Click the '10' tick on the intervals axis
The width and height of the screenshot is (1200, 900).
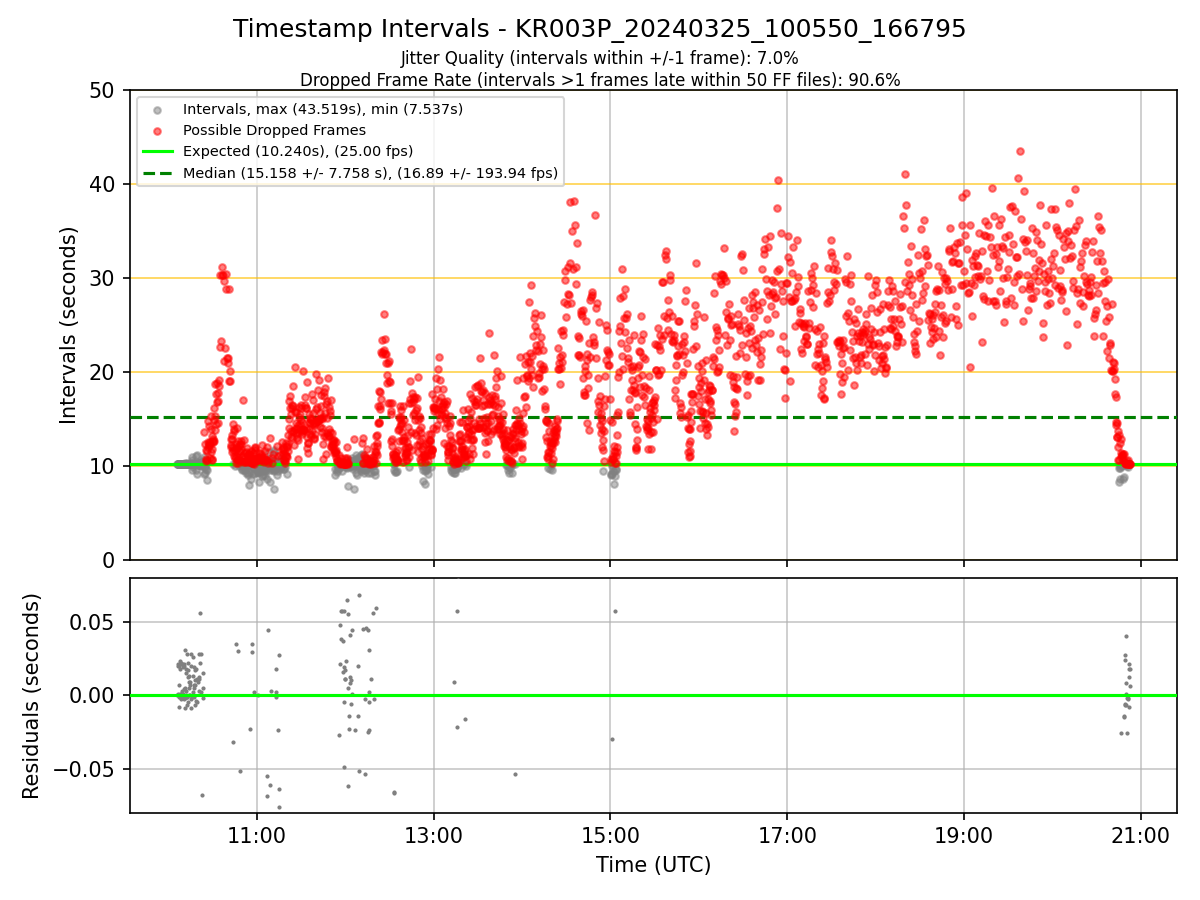click(x=101, y=467)
